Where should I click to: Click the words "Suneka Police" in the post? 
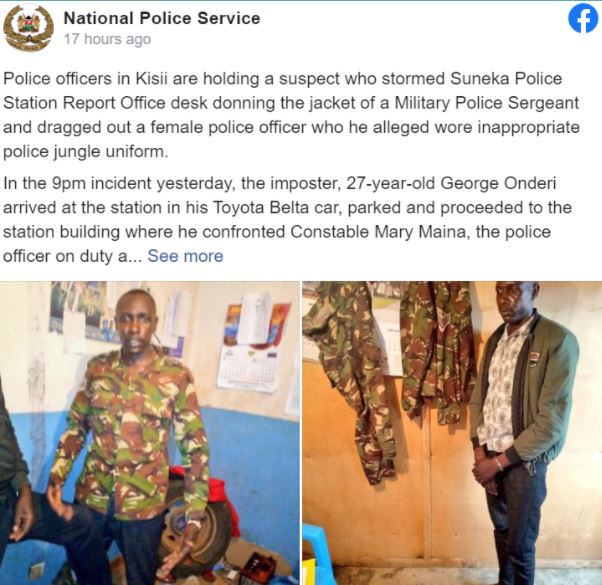(x=506, y=79)
